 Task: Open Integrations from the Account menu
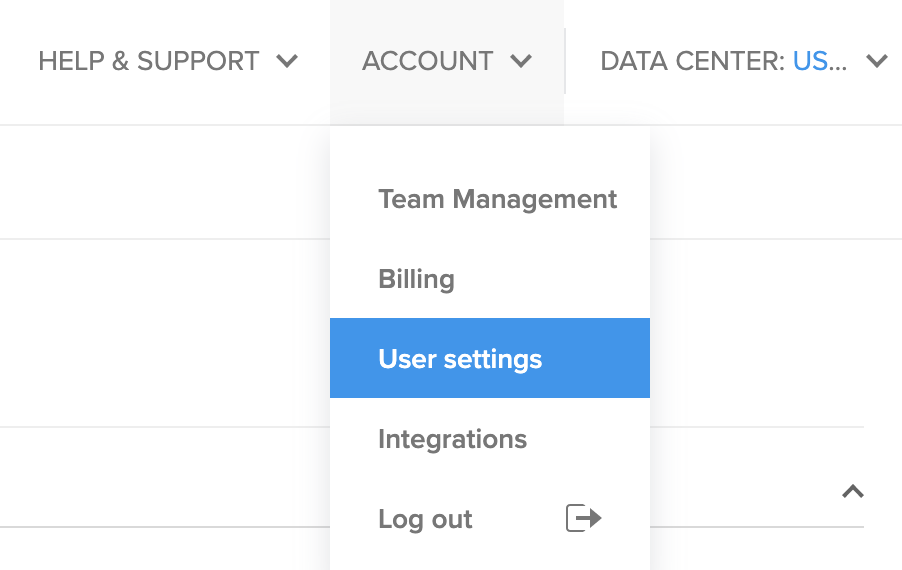[x=490, y=438]
